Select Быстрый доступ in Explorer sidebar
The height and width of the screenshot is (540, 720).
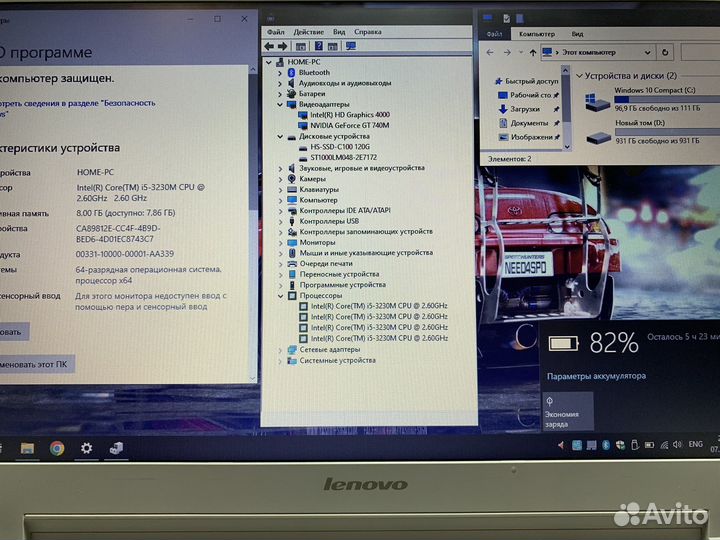pos(526,81)
